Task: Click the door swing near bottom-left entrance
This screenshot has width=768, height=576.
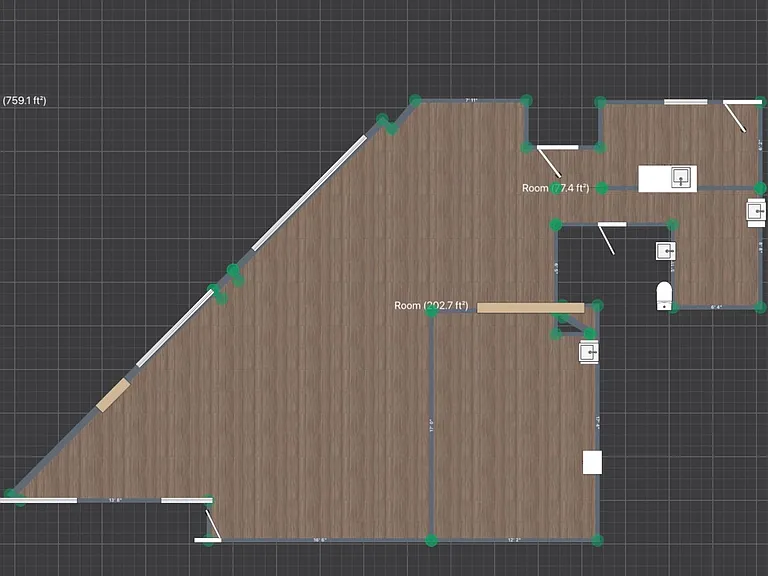Action: (209, 526)
